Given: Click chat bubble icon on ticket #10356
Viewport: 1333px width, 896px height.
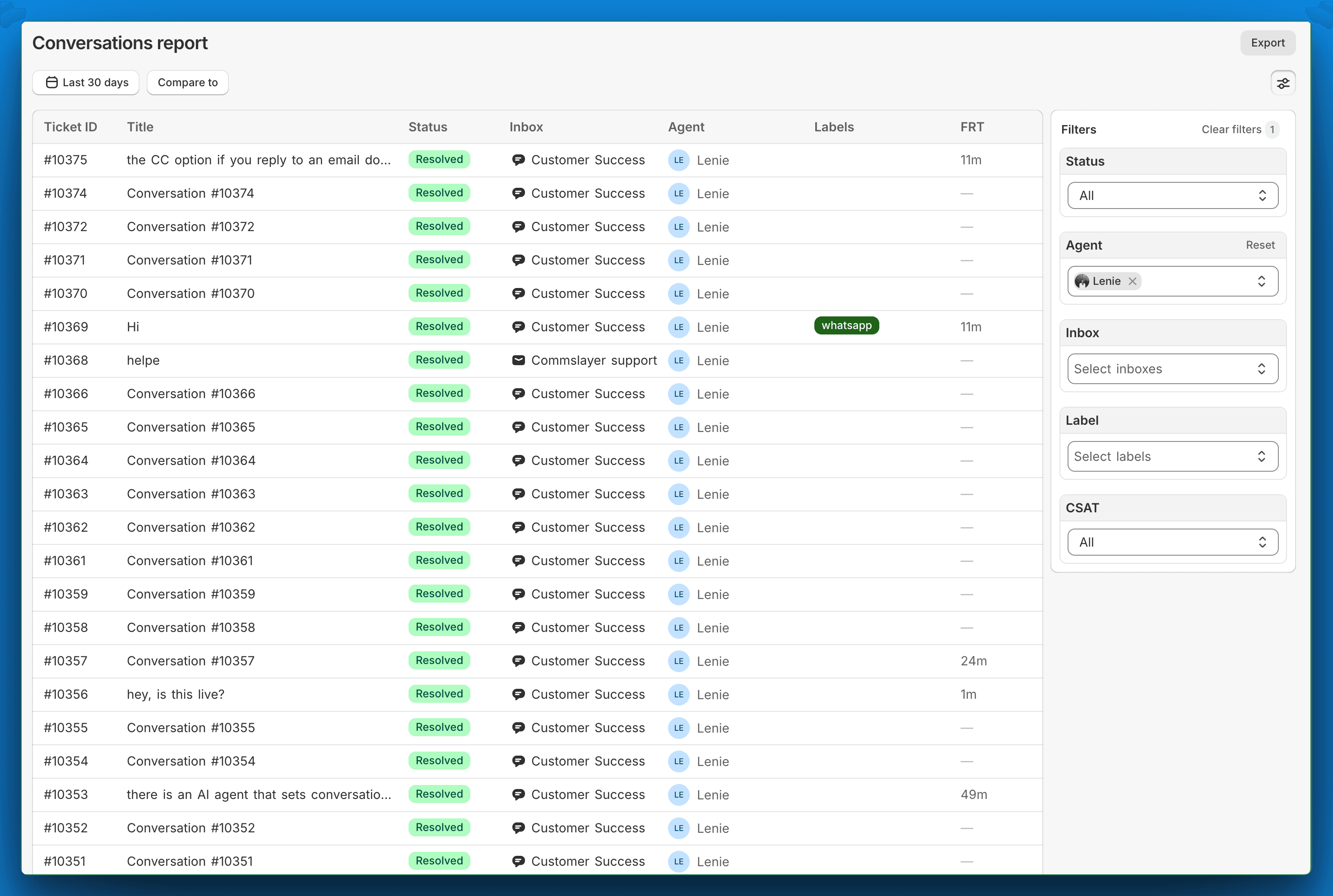Looking at the screenshot, I should 518,694.
